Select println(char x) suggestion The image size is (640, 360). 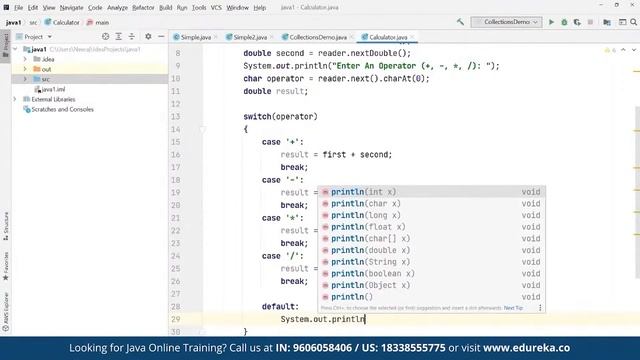pos(431,203)
